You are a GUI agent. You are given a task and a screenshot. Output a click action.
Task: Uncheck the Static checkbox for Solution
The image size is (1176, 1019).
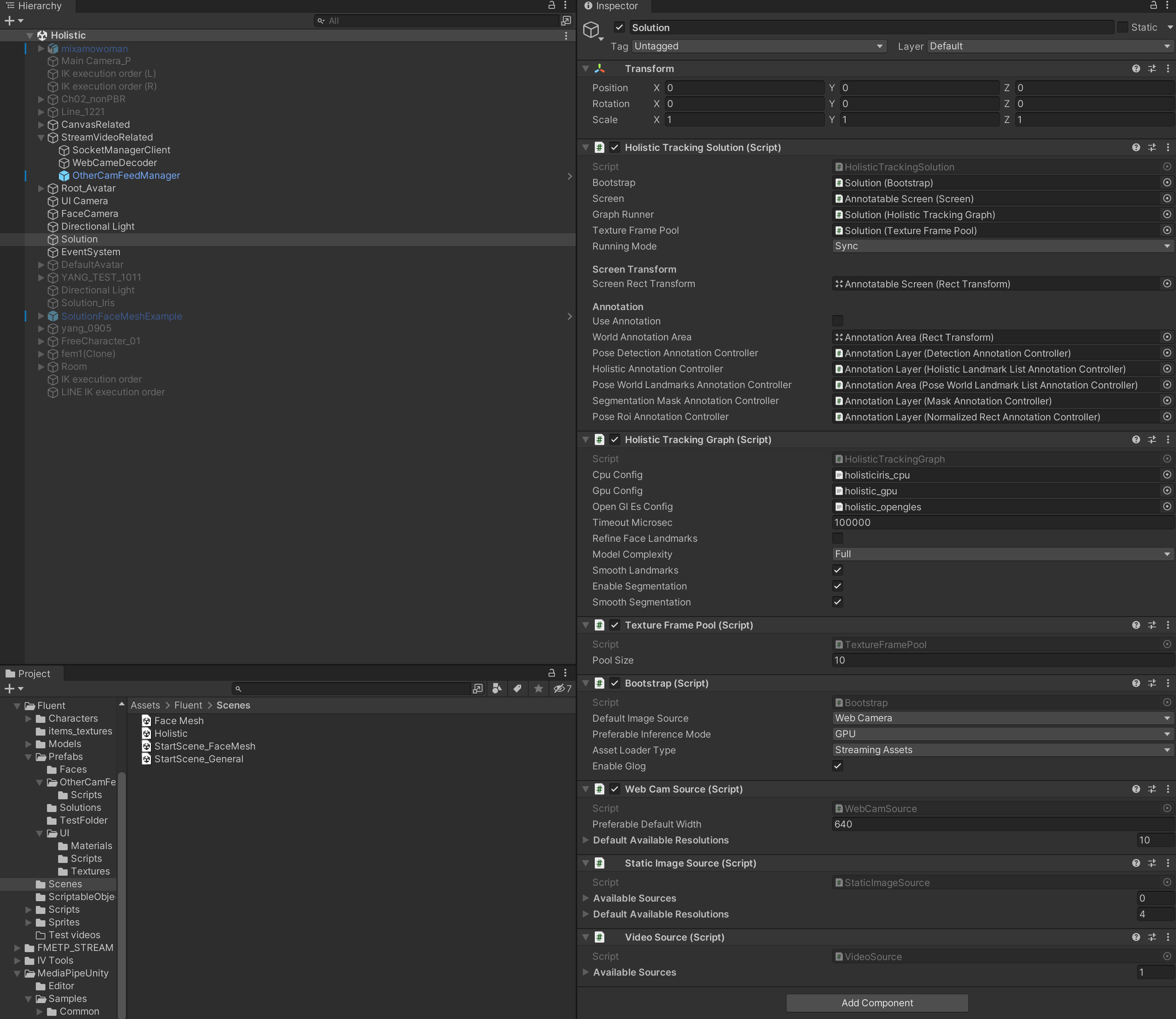click(x=1122, y=27)
